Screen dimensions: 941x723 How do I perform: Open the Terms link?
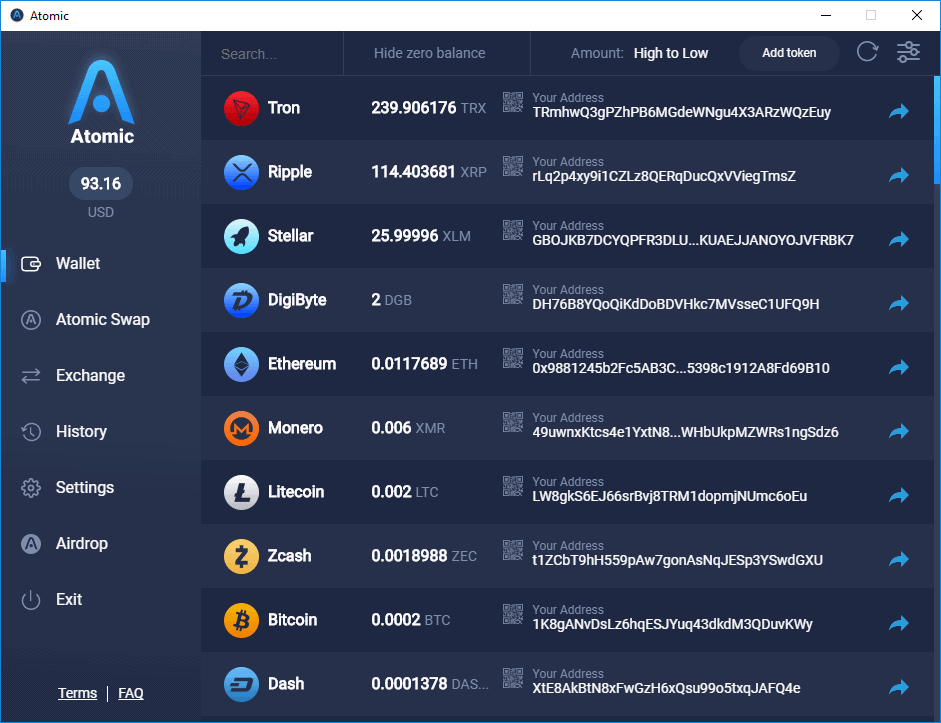click(77, 694)
